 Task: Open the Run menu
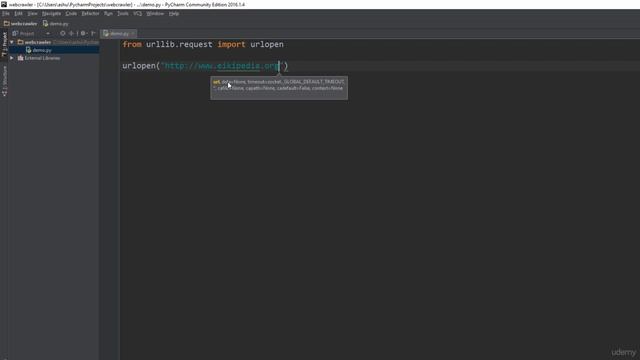pyautogui.click(x=108, y=13)
